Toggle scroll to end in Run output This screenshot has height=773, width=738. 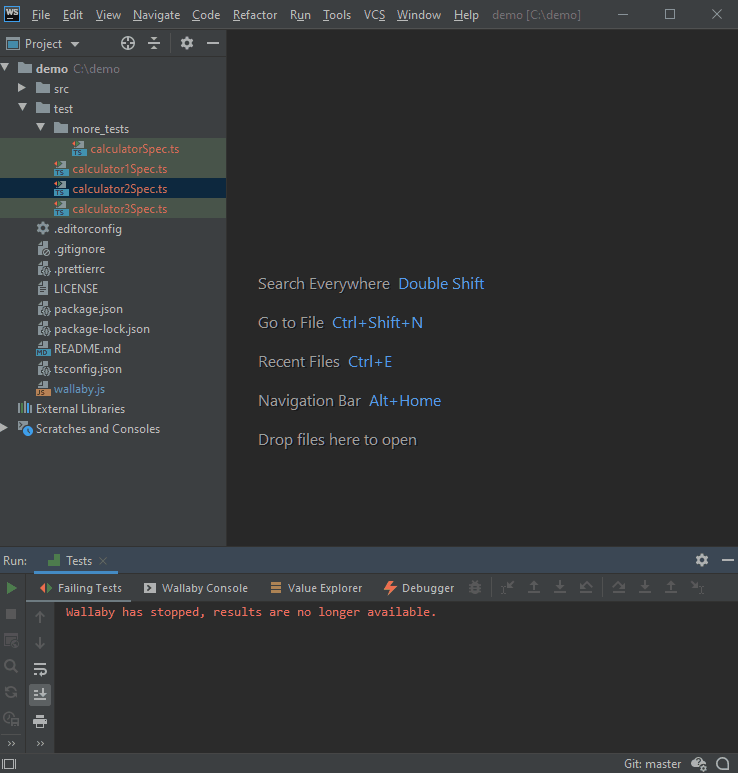pyautogui.click(x=40, y=694)
